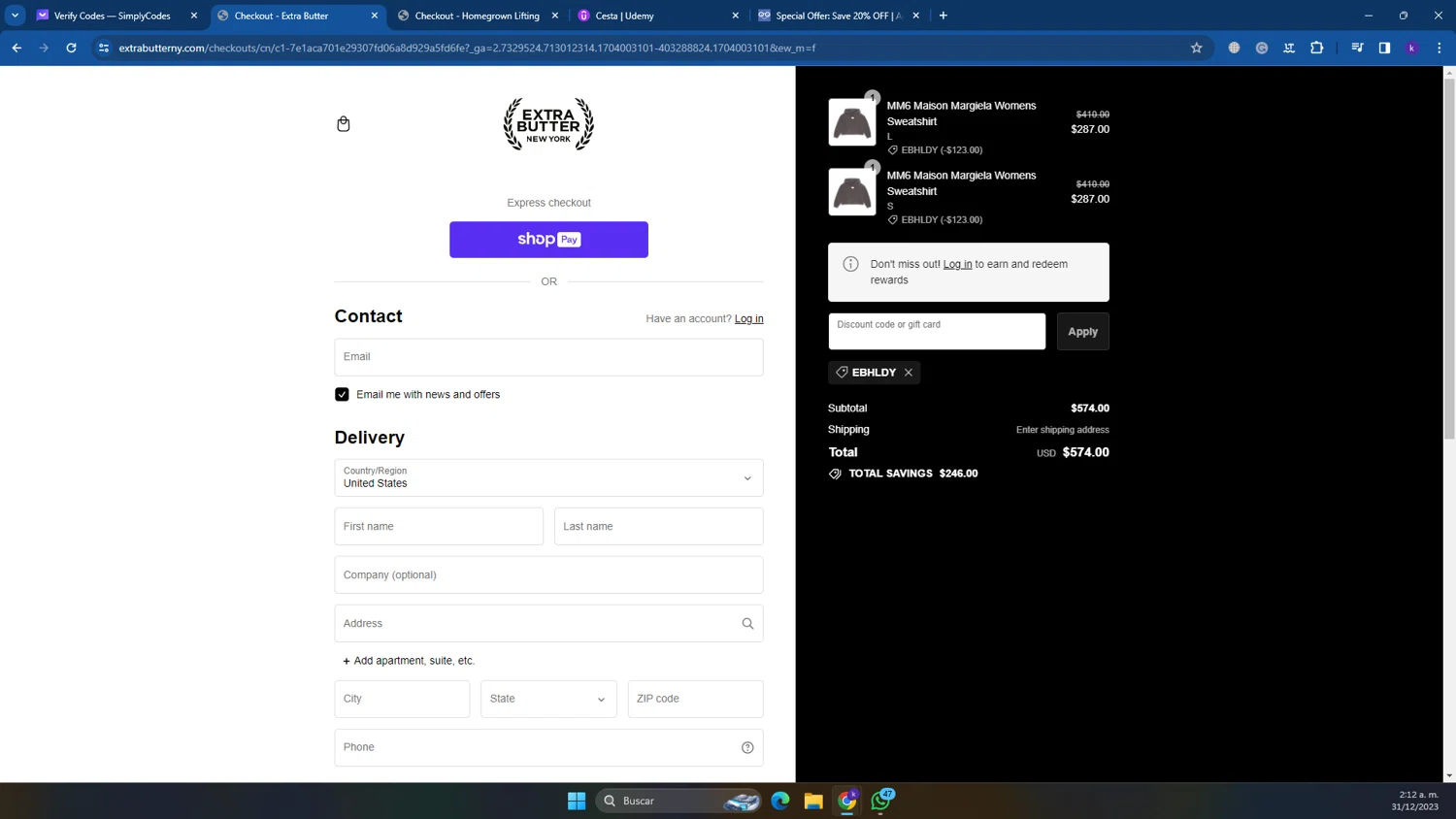1456x819 pixels.
Task: Click the ZIP code field
Action: point(696,699)
